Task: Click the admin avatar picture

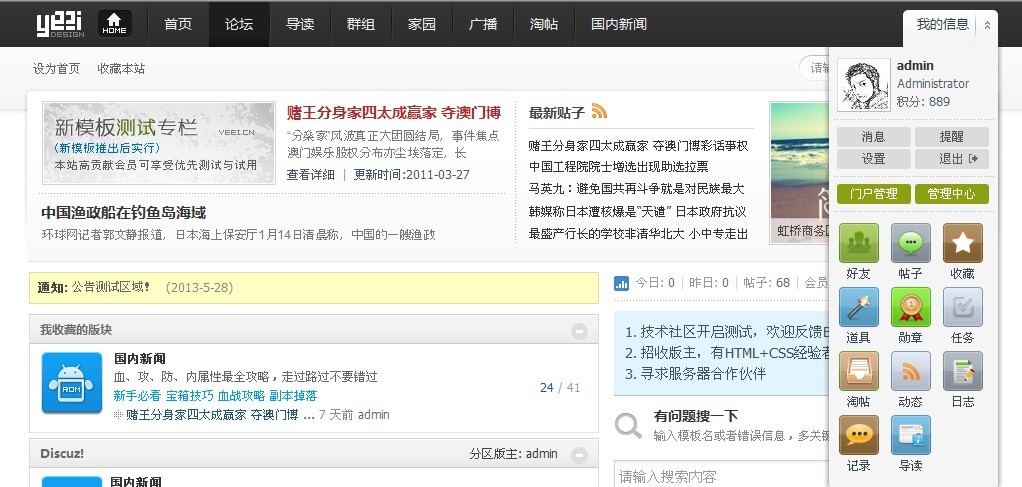Action: [x=864, y=85]
